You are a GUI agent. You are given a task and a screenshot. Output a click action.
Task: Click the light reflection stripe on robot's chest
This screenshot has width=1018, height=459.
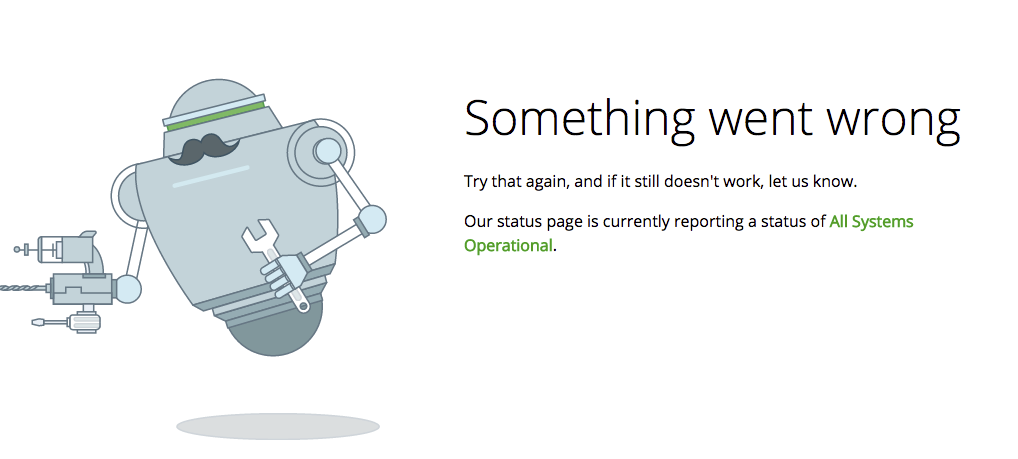click(x=211, y=177)
